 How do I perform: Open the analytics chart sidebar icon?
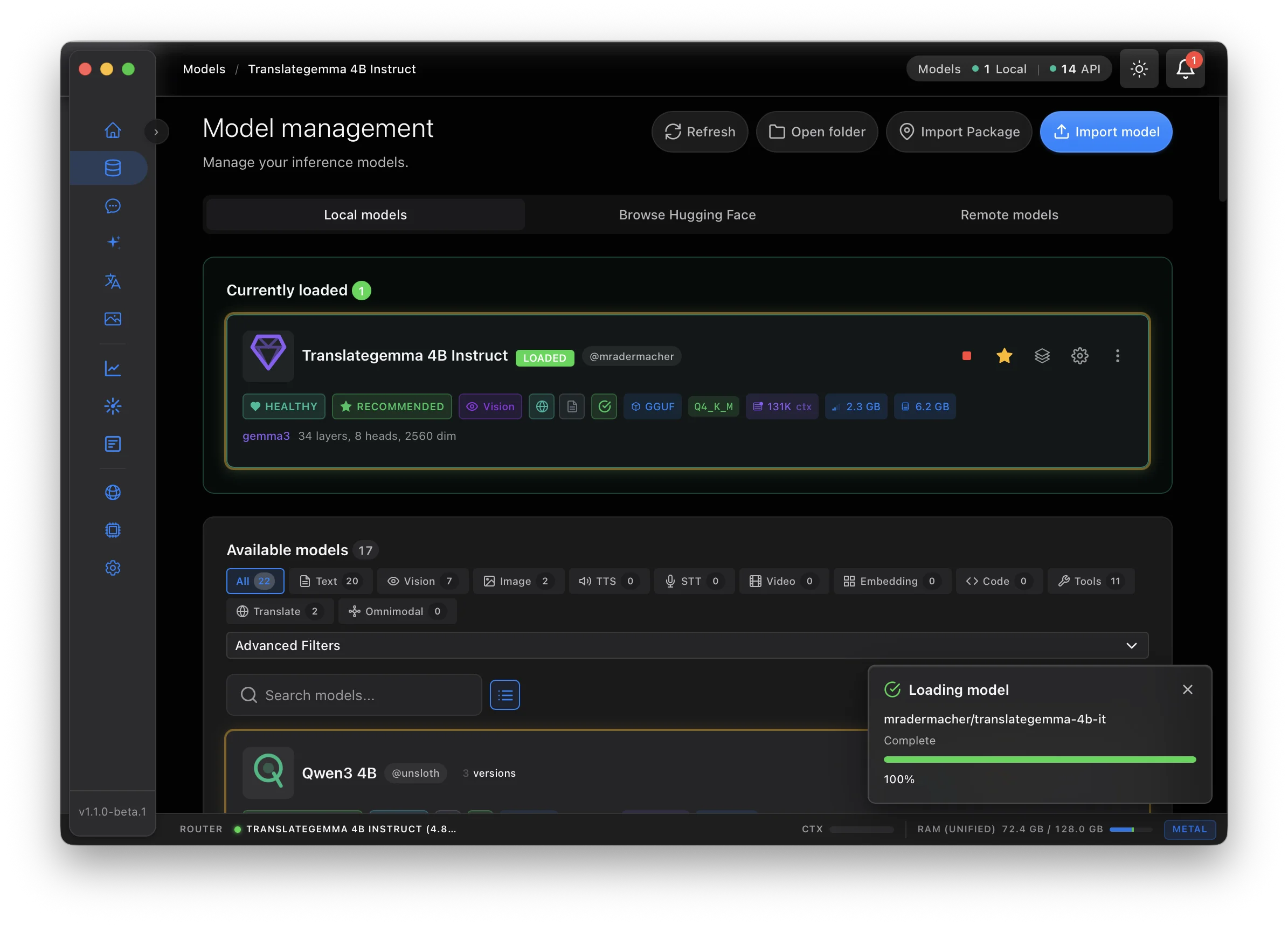click(x=113, y=369)
